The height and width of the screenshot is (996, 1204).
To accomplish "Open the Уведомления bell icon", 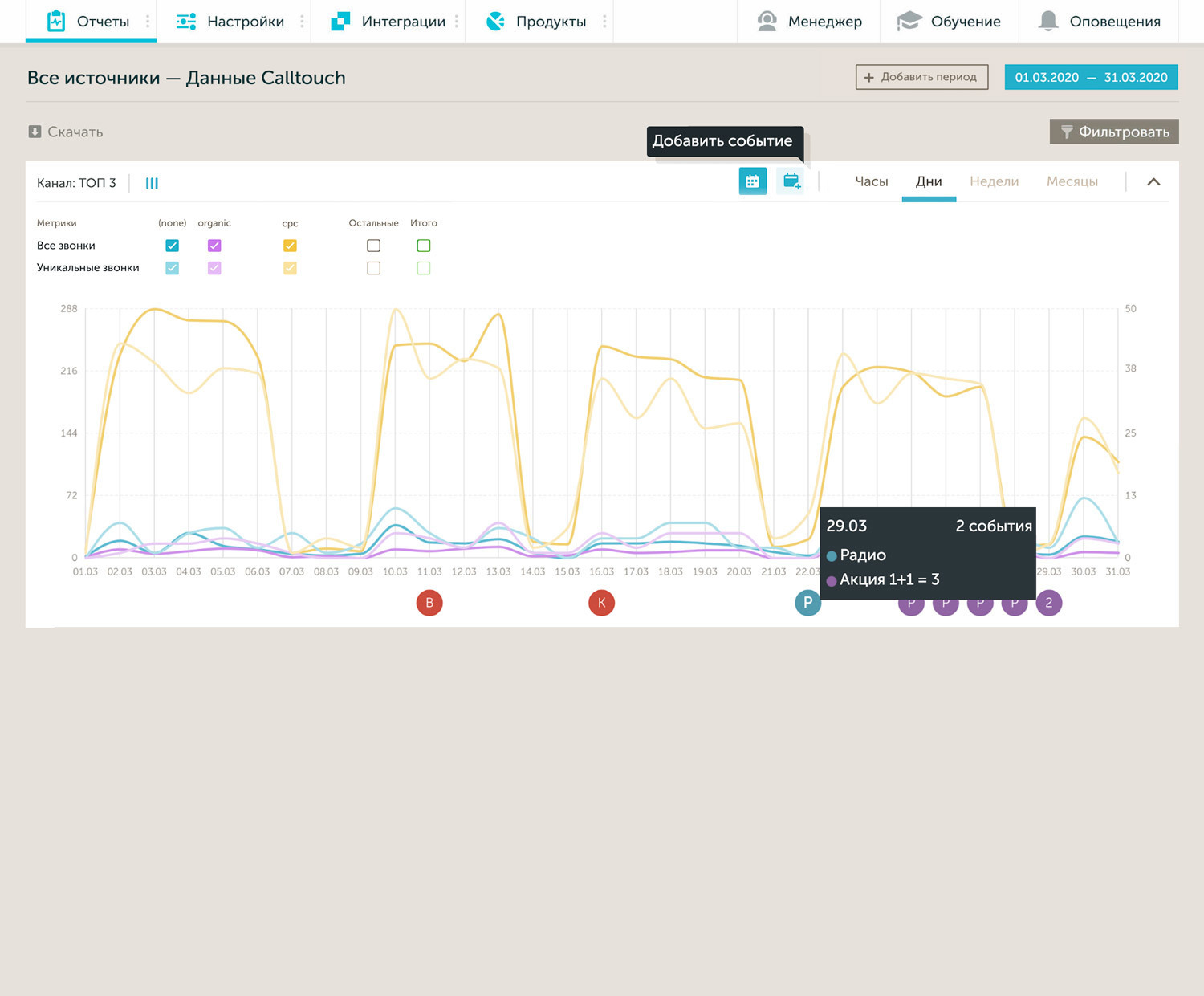I will [x=1047, y=21].
